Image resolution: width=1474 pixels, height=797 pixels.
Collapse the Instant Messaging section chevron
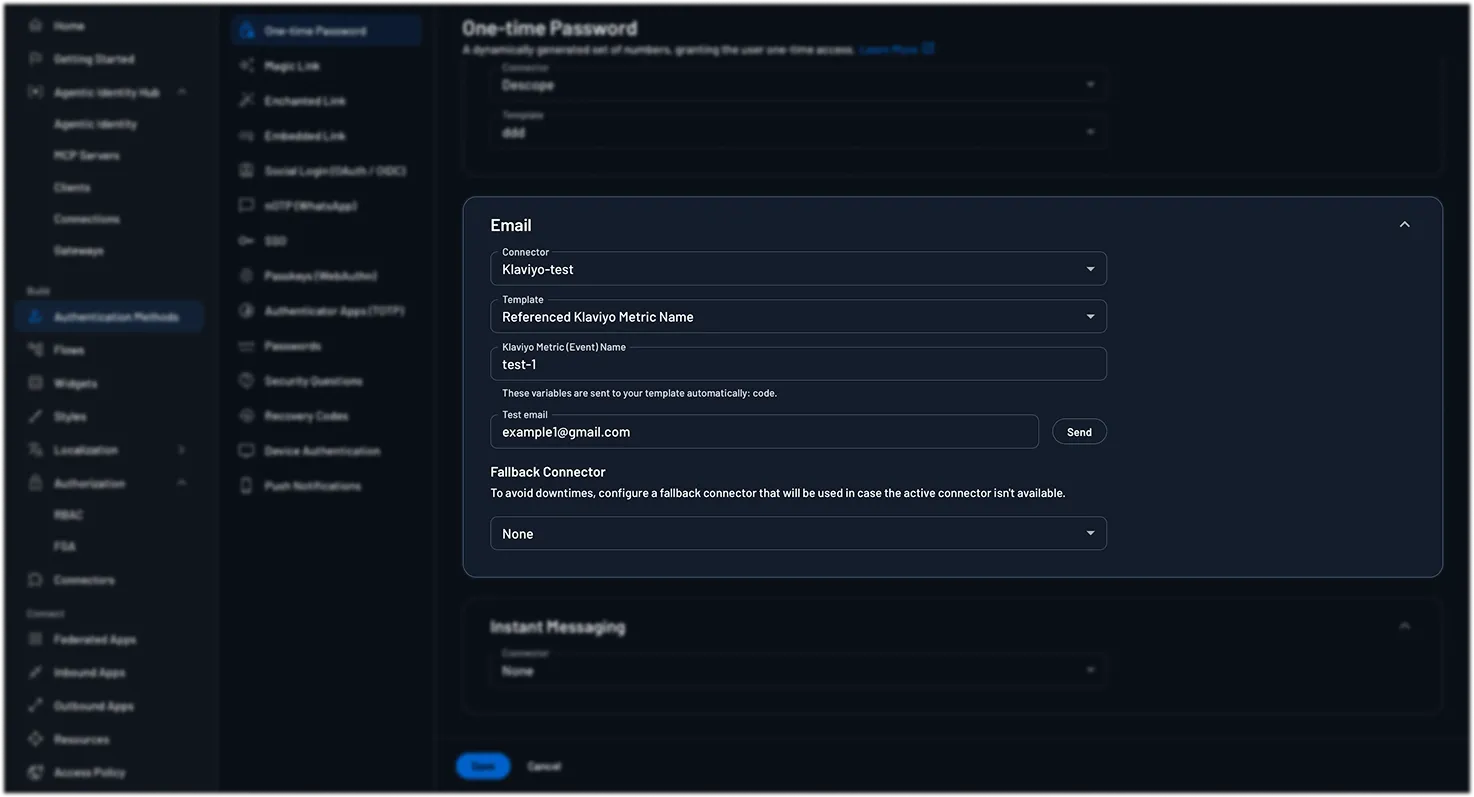[1404, 626]
